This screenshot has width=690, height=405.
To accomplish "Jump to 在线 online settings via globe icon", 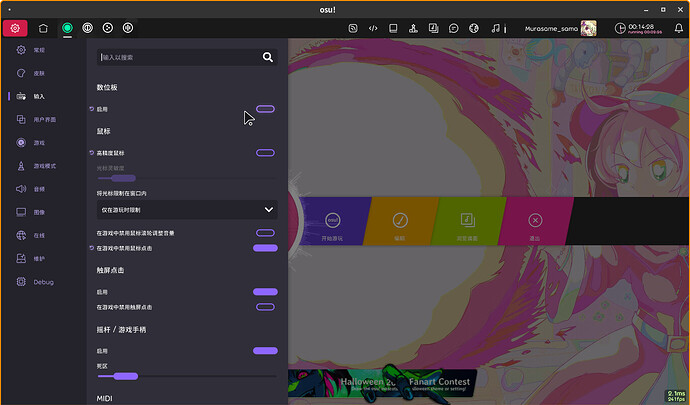I will (x=21, y=236).
